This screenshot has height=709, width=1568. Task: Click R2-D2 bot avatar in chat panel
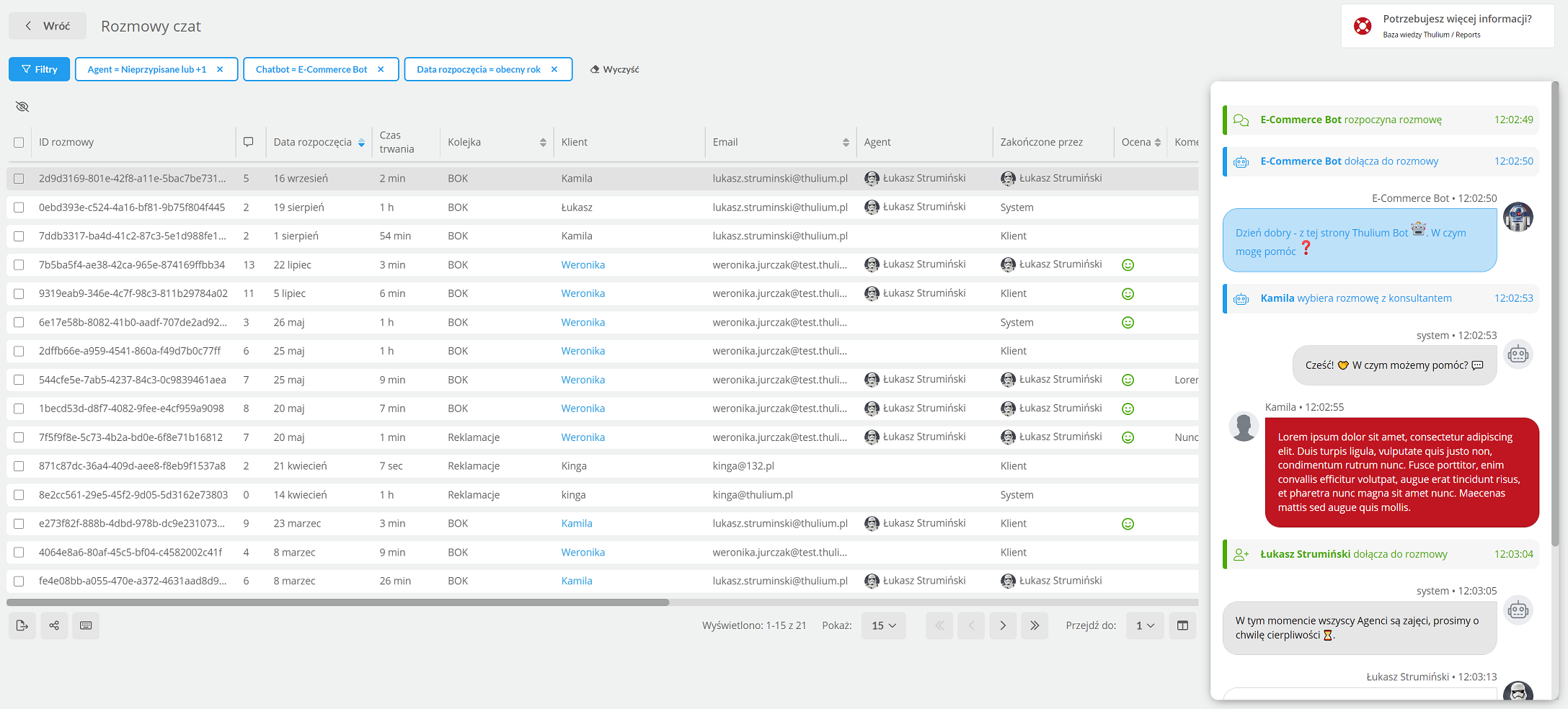click(x=1518, y=217)
